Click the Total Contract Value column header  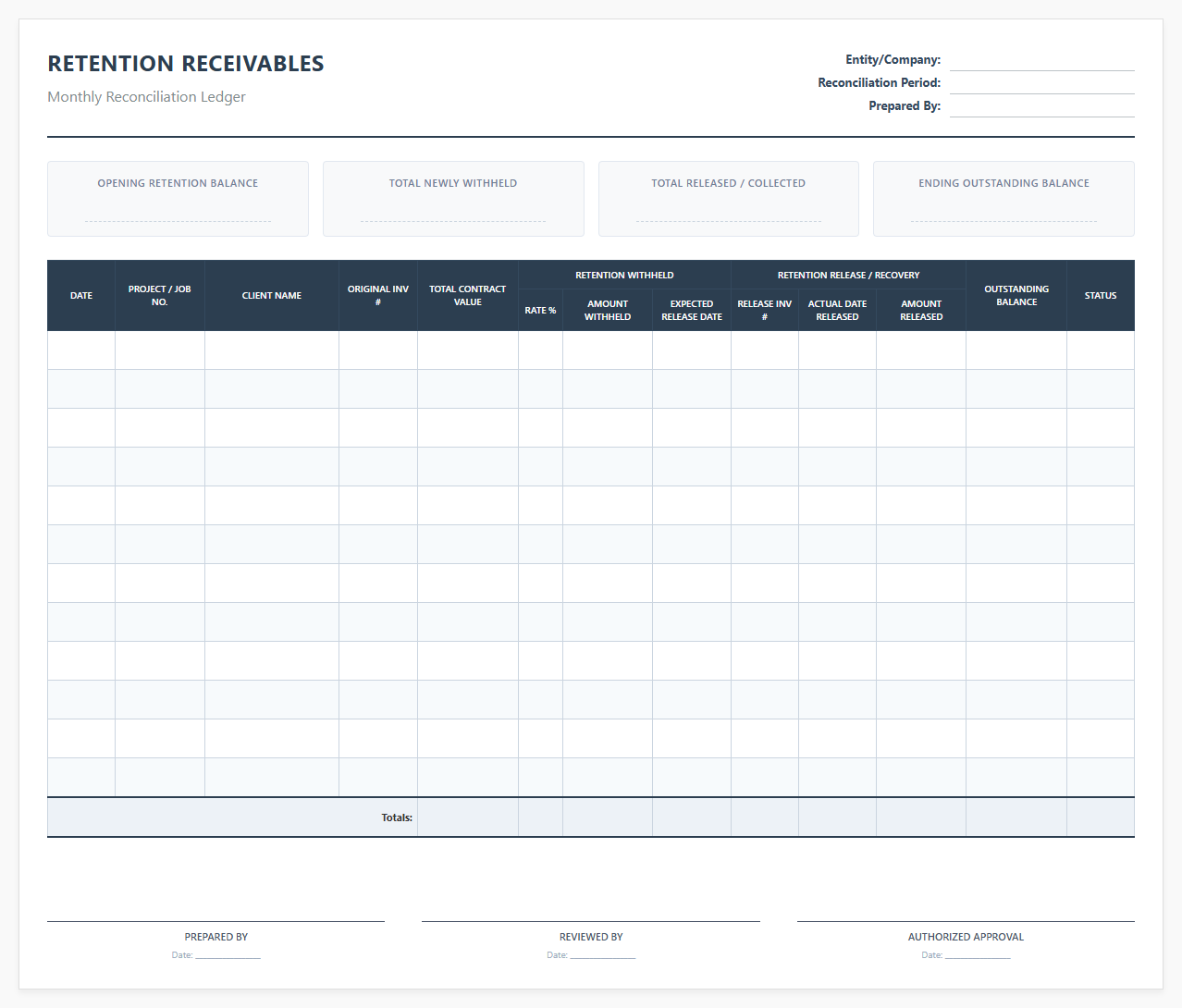pos(468,296)
